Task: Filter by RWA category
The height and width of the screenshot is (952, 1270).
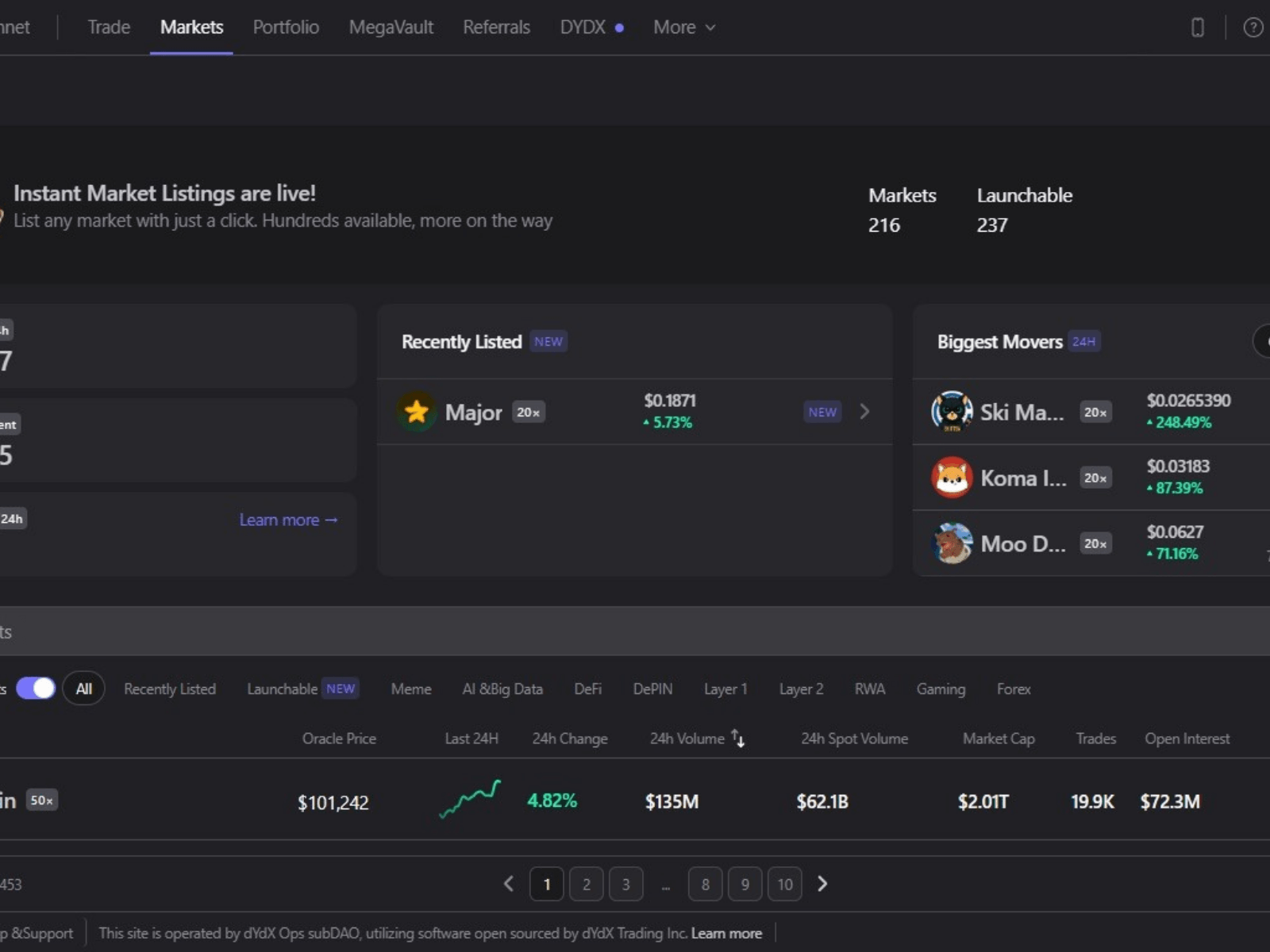Action: pyautogui.click(x=870, y=689)
